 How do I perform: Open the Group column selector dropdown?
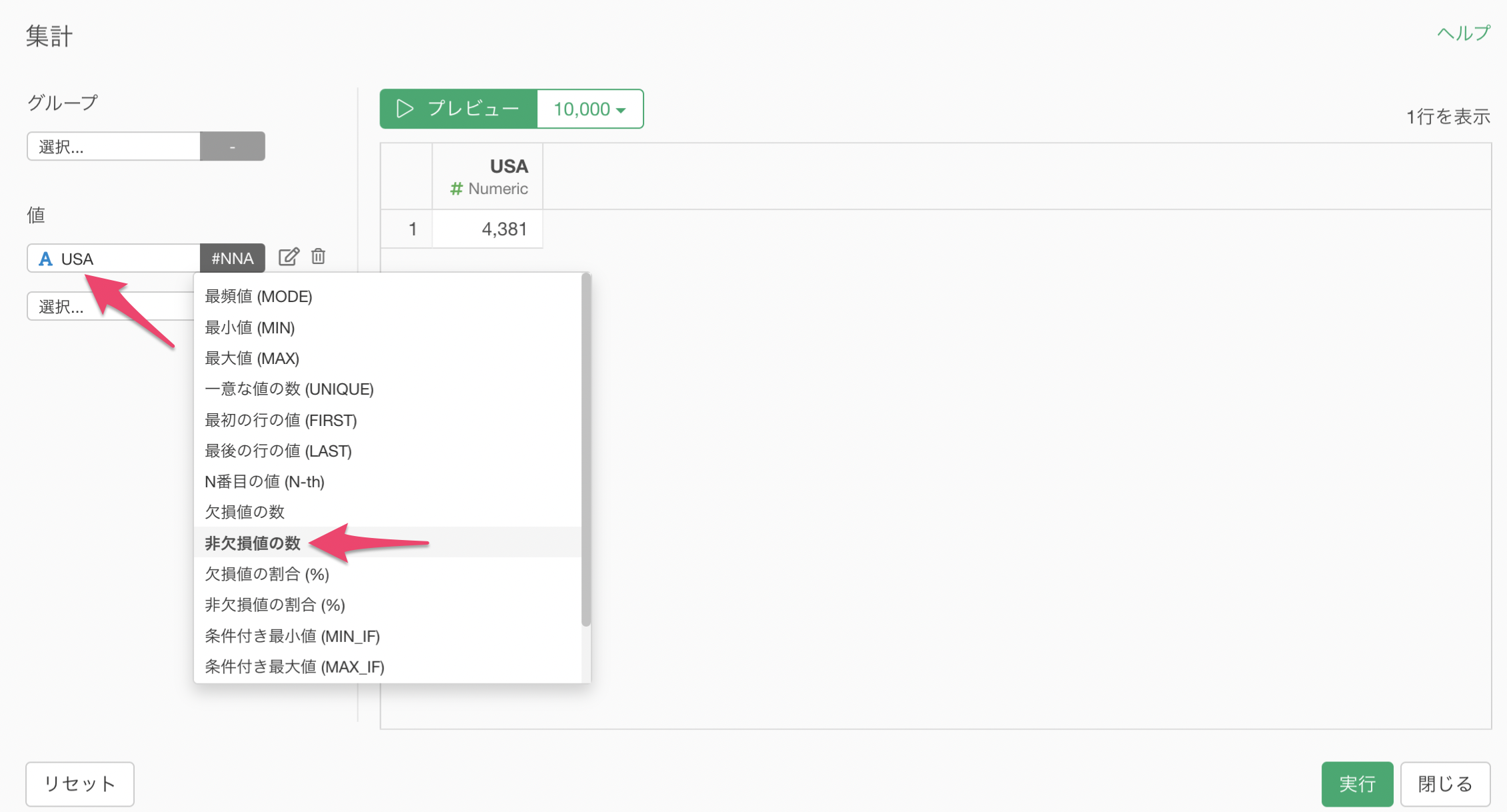pos(113,147)
